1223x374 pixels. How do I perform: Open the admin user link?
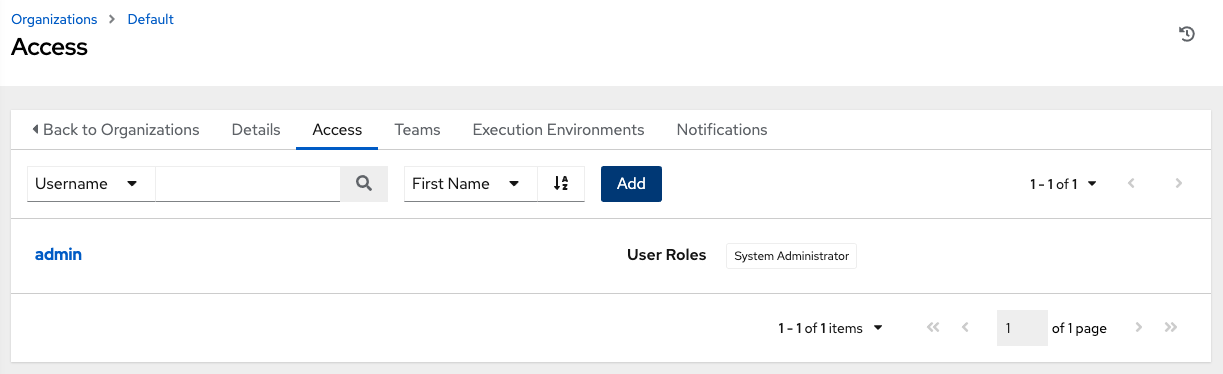click(x=58, y=255)
